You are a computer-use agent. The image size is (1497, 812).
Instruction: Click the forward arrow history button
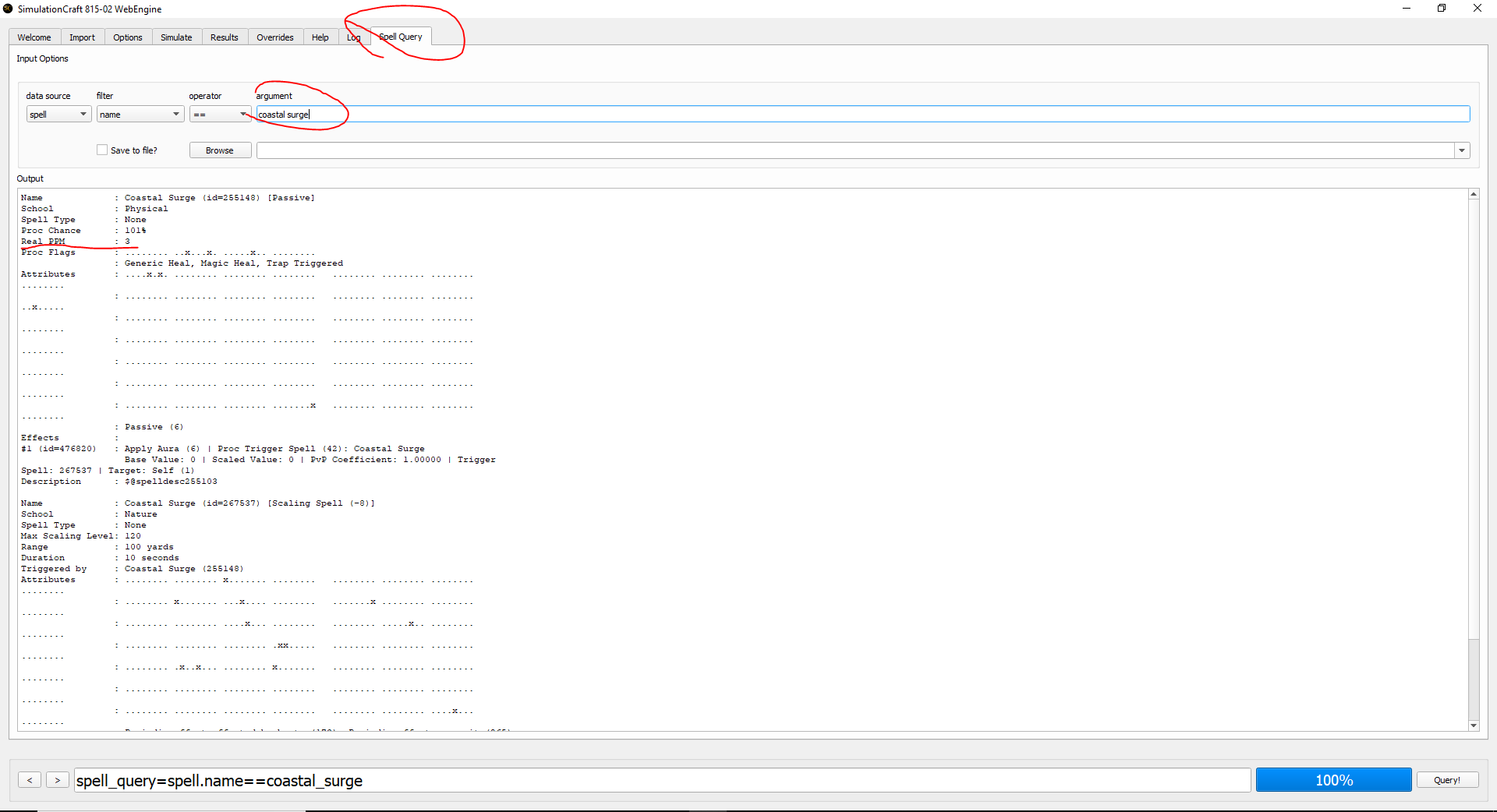58,780
